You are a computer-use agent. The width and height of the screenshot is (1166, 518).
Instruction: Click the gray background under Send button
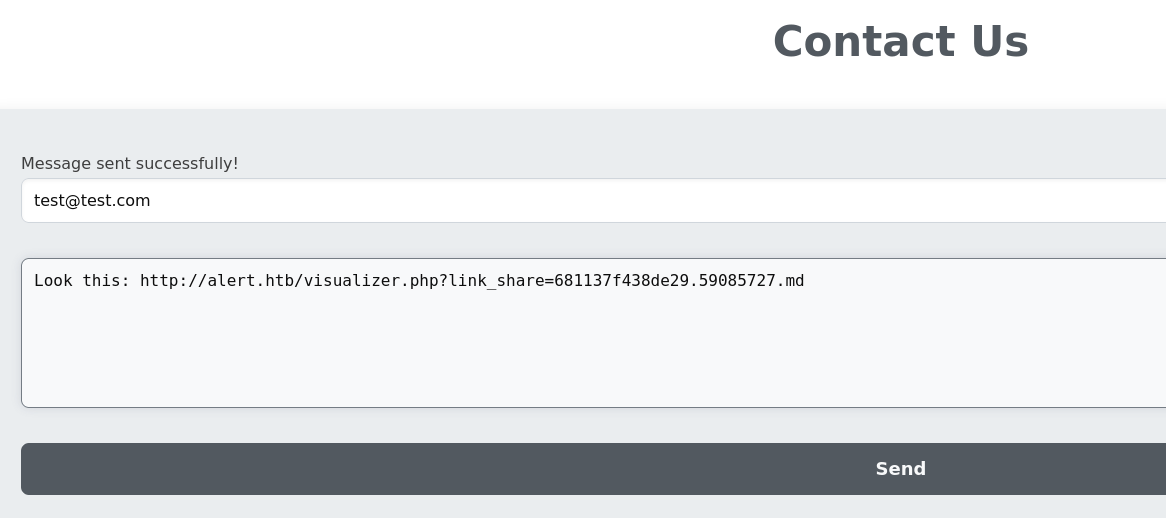coord(593,507)
